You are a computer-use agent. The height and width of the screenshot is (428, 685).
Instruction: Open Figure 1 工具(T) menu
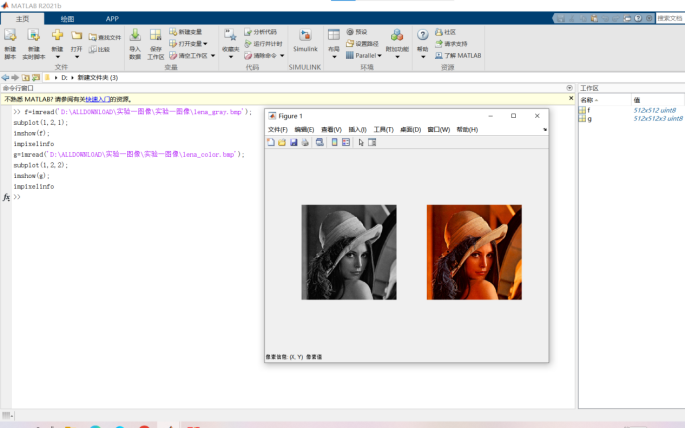tap(384, 130)
